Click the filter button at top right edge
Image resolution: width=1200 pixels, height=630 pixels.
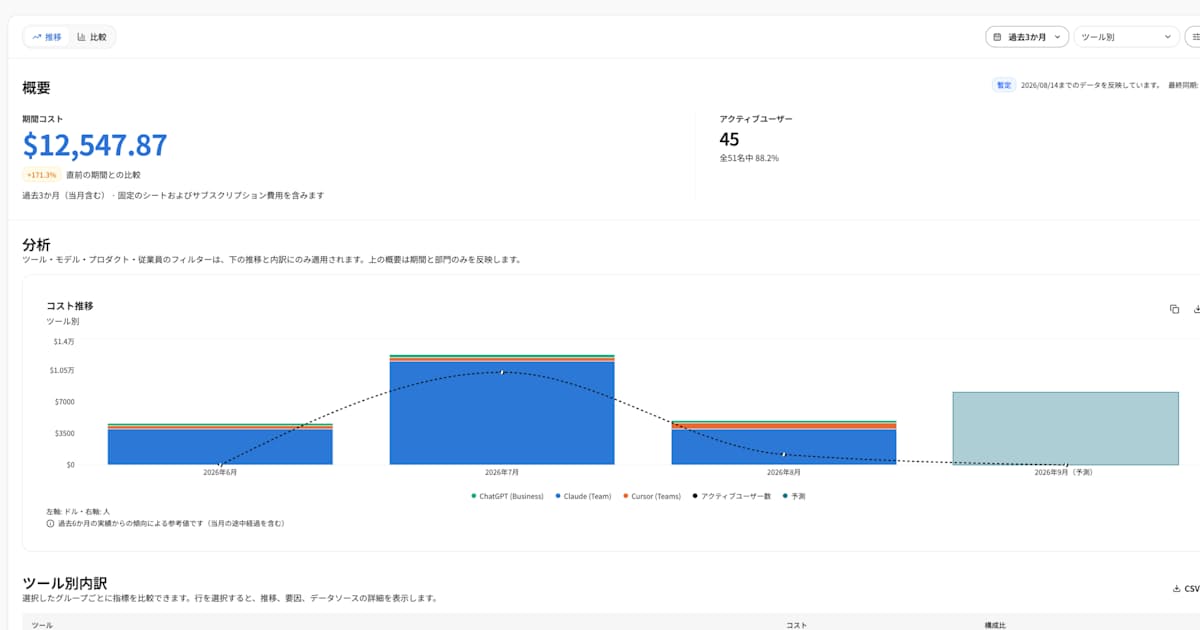pyautogui.click(x=1194, y=37)
